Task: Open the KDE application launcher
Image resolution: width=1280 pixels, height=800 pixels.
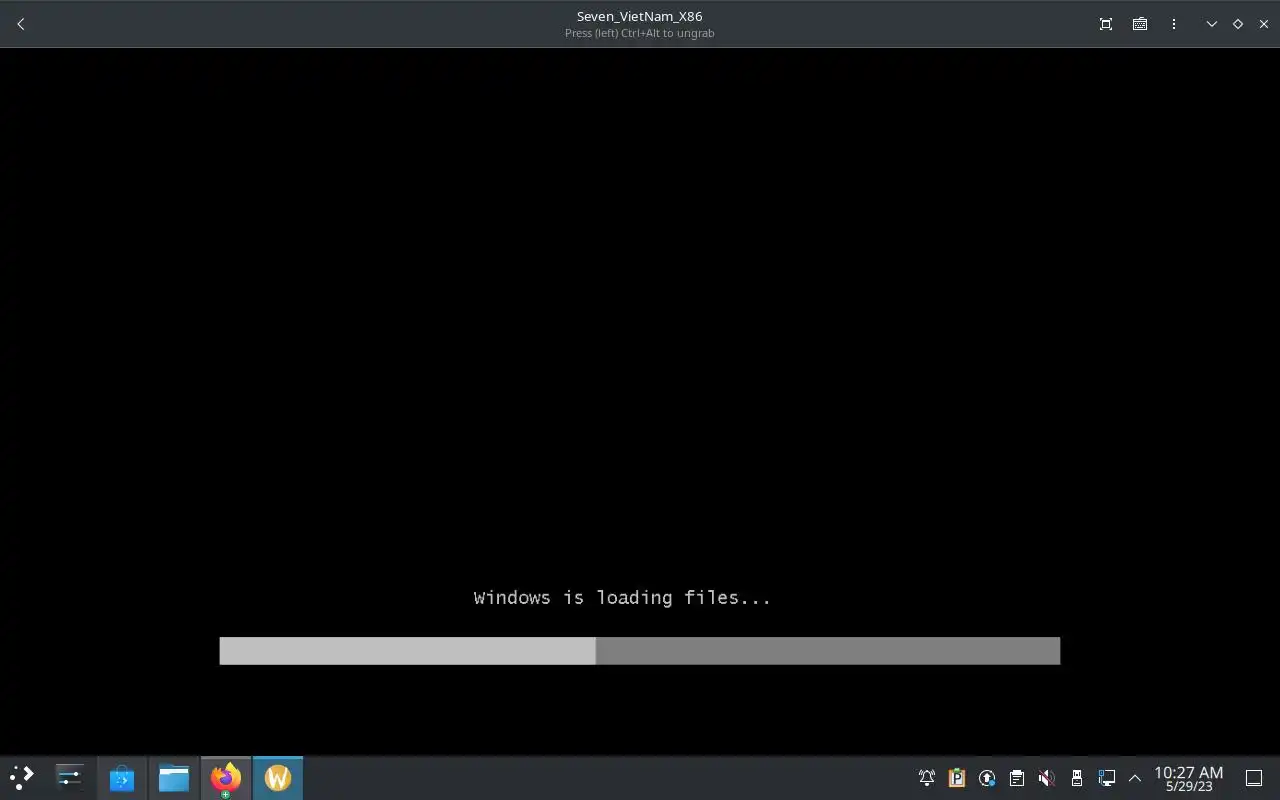Action: tap(22, 777)
